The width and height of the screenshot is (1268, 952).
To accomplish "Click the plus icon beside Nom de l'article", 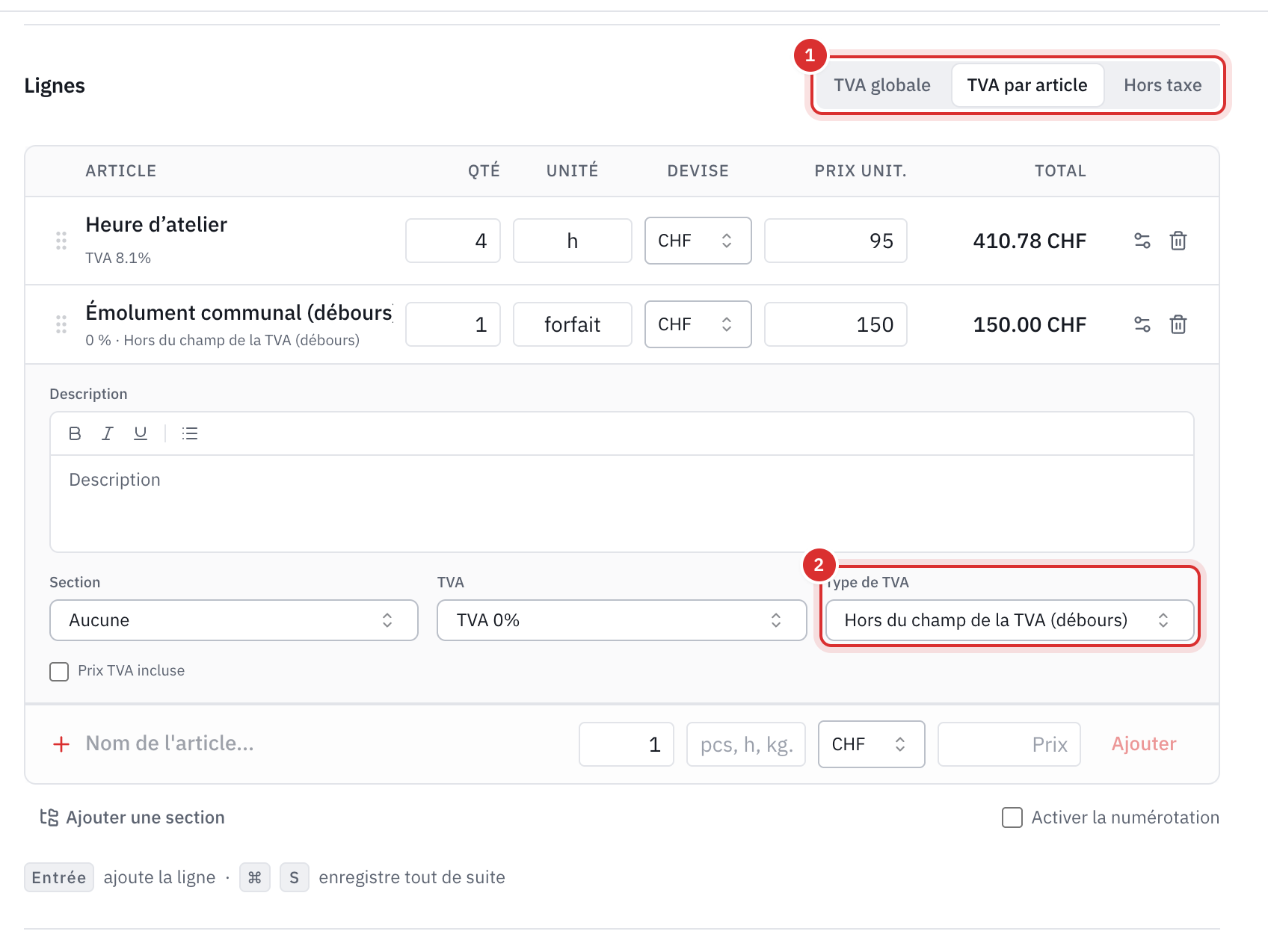I will [x=61, y=744].
